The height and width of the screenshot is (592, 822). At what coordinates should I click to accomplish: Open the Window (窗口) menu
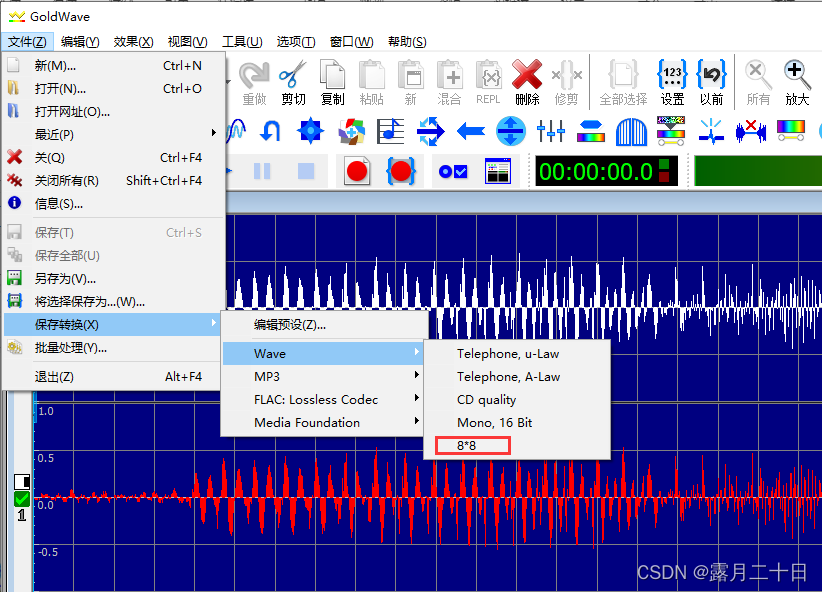[x=351, y=41]
